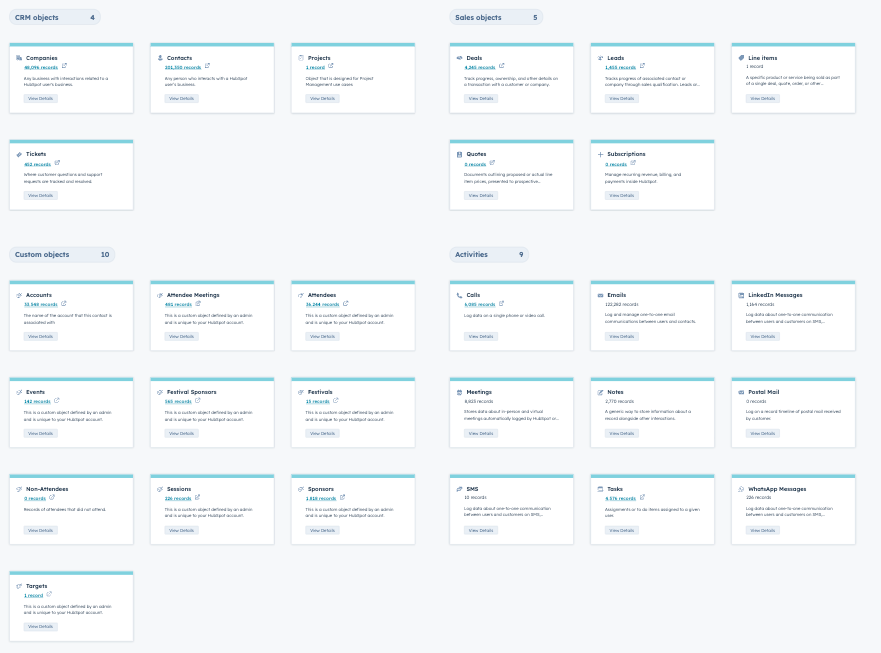Open external link icon beside Sponsors records
The image size is (881, 653).
pos(342,497)
